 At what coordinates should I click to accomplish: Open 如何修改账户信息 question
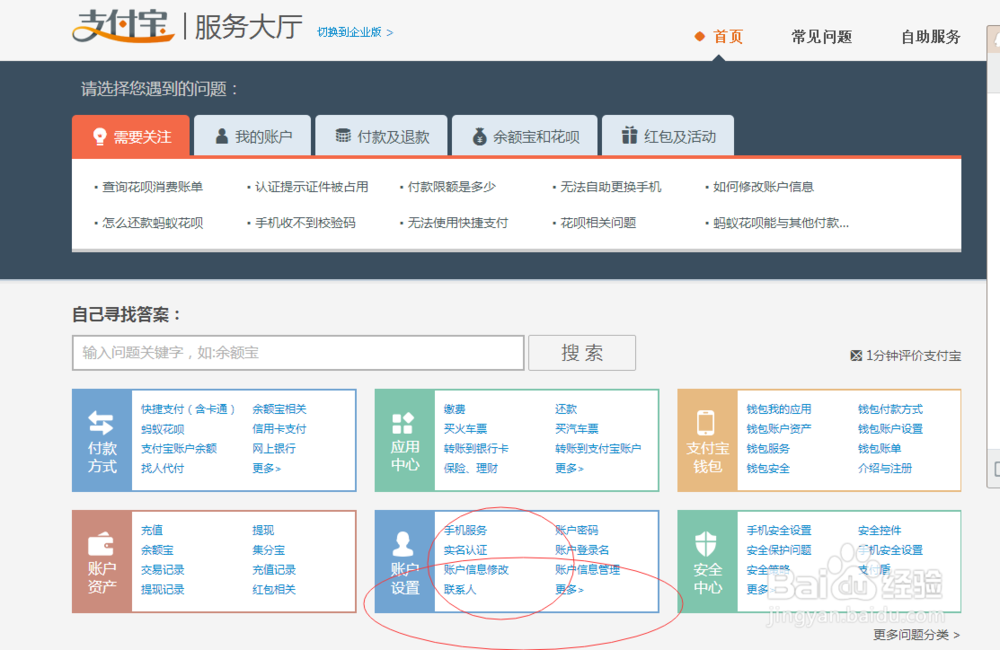[763, 186]
